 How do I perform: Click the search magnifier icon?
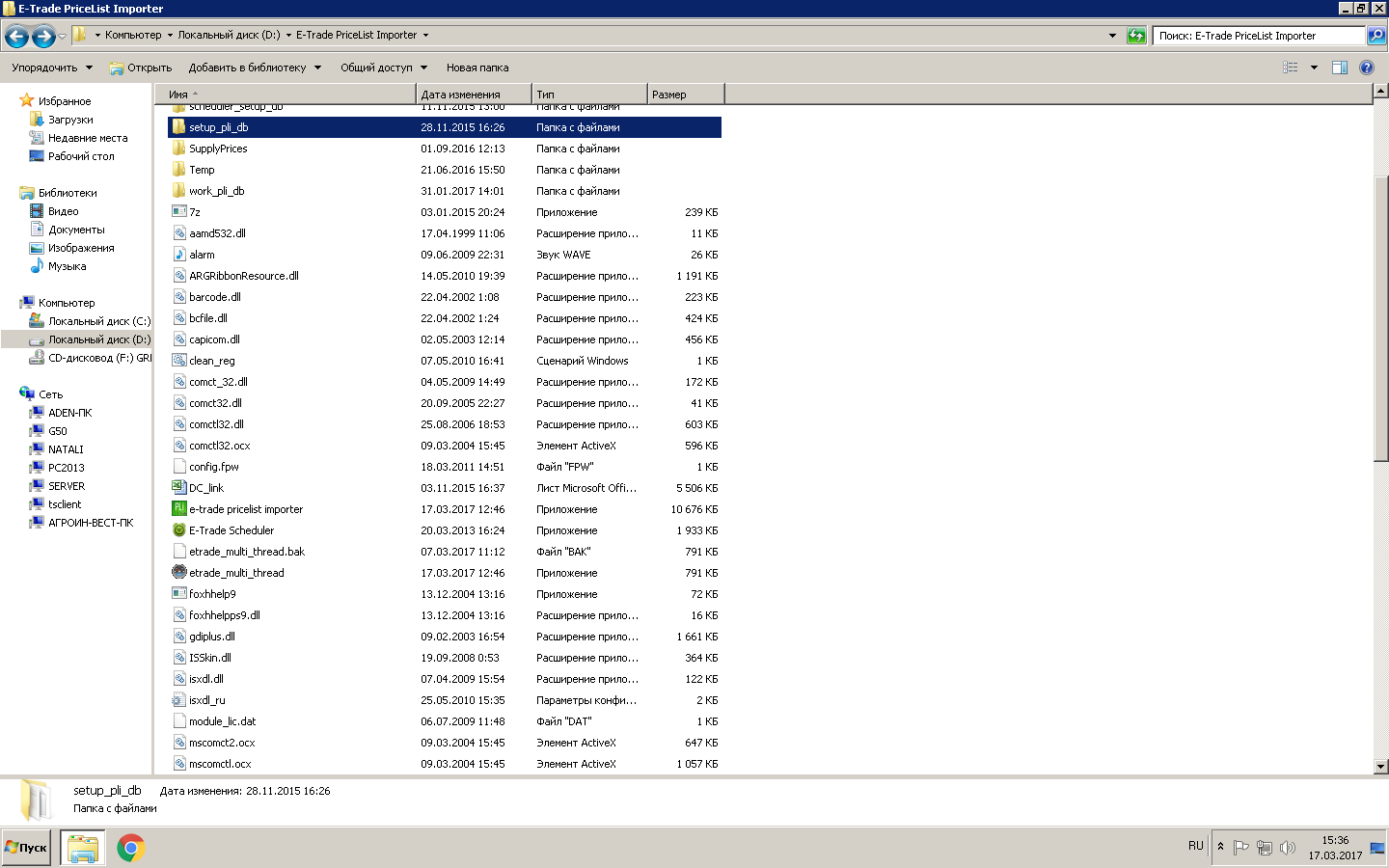pyautogui.click(x=1376, y=36)
